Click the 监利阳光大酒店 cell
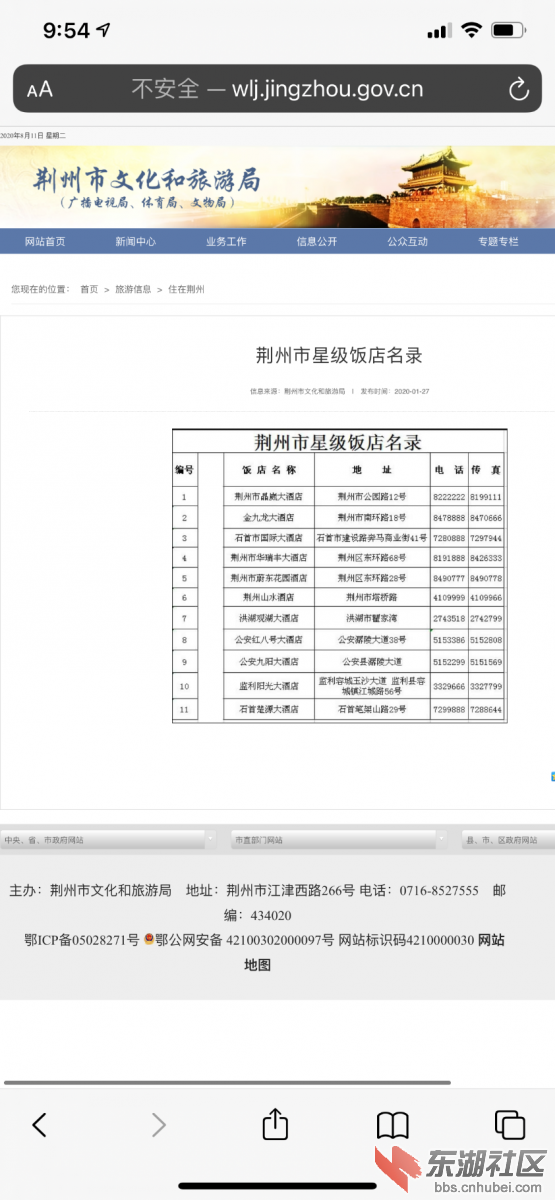 coord(268,686)
